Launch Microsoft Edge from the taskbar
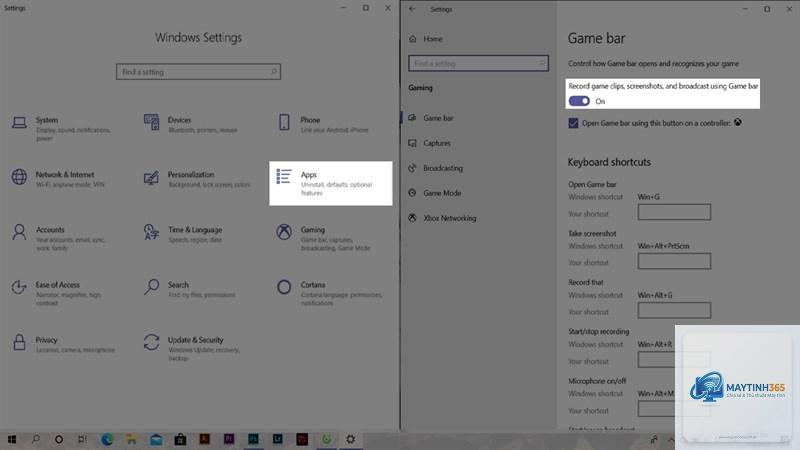 [x=107, y=439]
